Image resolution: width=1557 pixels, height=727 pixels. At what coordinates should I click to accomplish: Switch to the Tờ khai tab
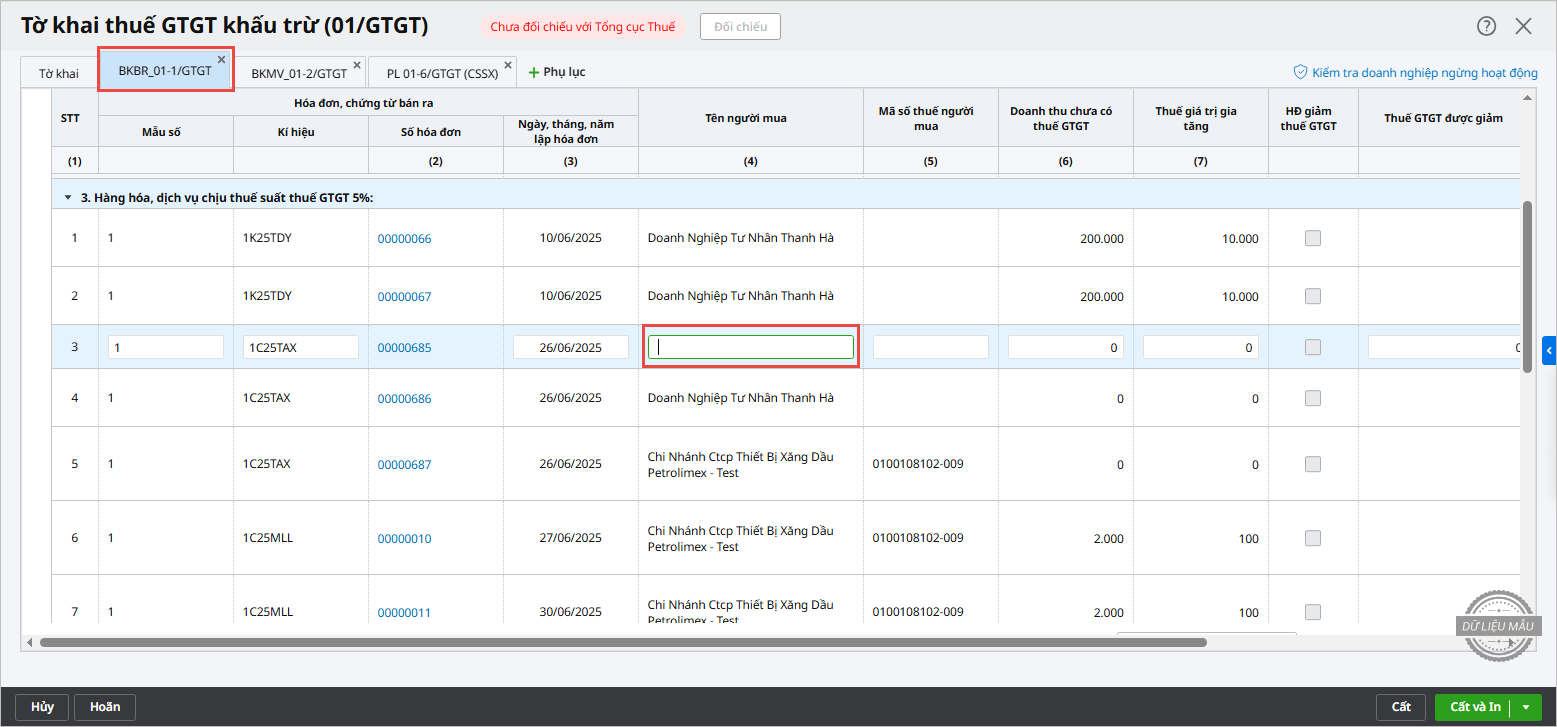click(x=59, y=74)
